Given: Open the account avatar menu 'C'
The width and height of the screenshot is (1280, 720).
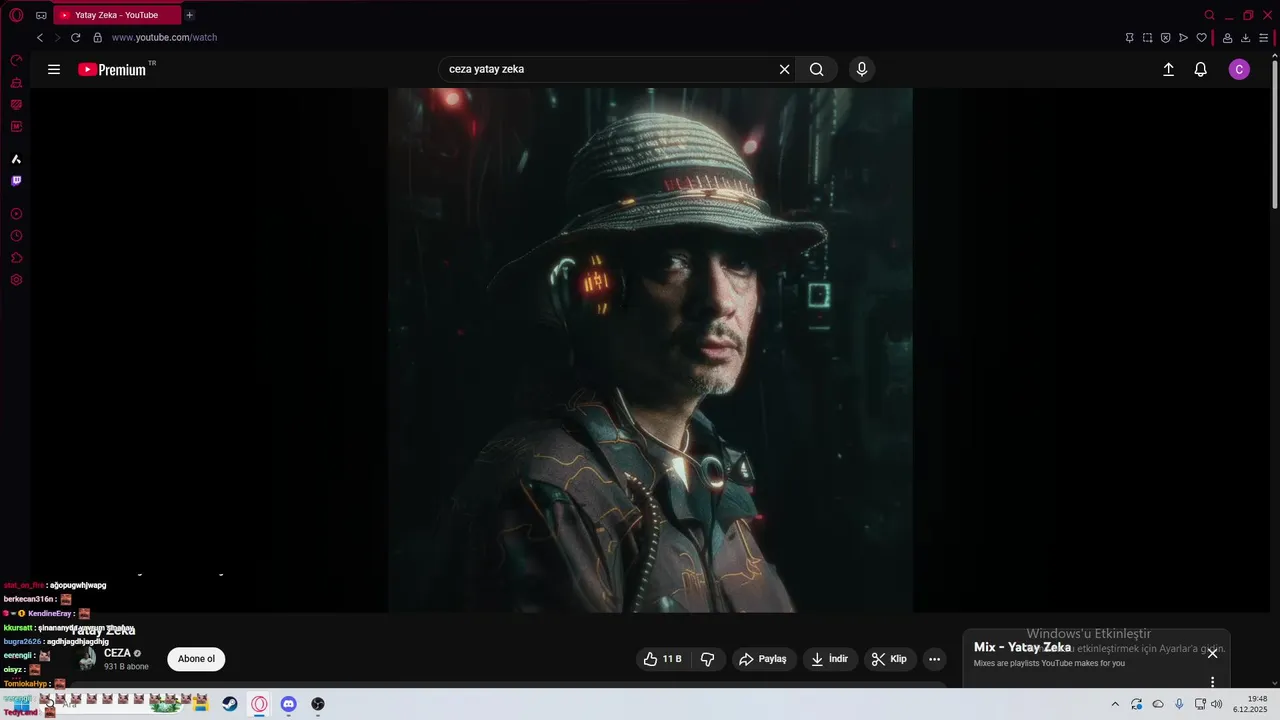Looking at the screenshot, I should tap(1239, 69).
